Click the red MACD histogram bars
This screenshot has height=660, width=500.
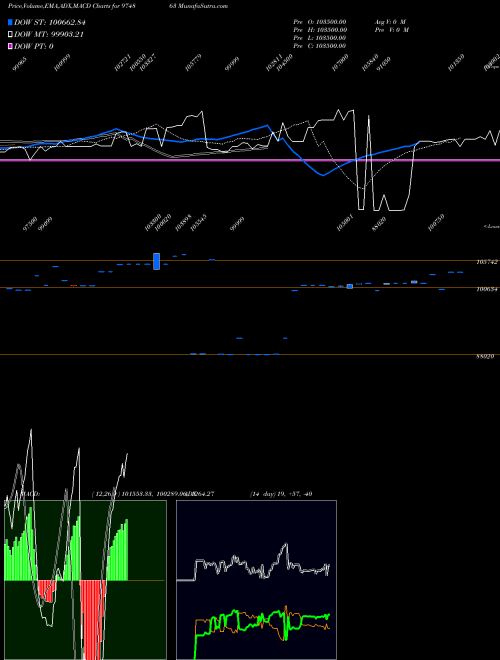pos(92,619)
